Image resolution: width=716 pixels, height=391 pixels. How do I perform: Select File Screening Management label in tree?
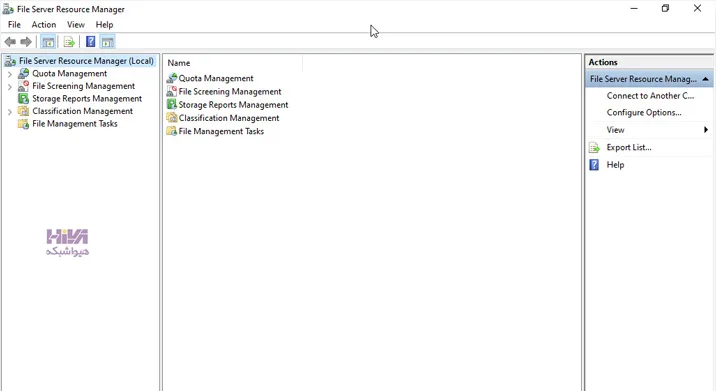tap(84, 86)
